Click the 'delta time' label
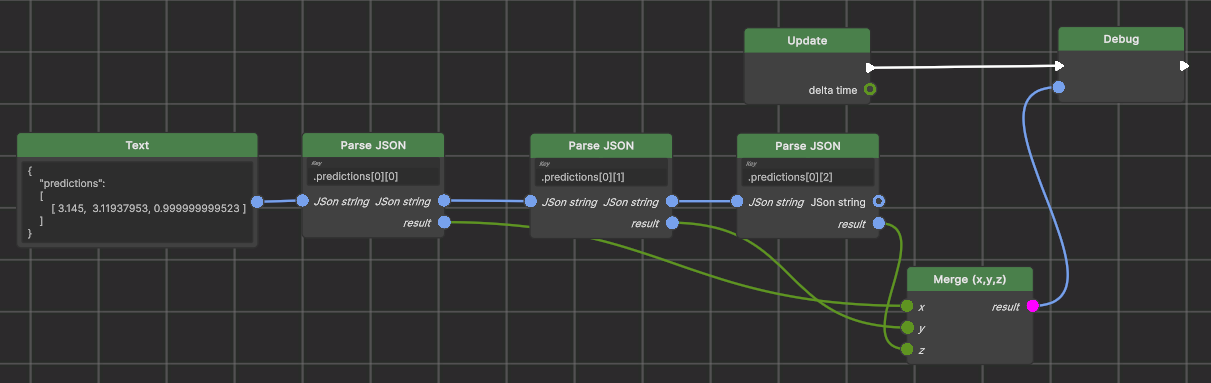The image size is (1211, 383). tap(833, 90)
